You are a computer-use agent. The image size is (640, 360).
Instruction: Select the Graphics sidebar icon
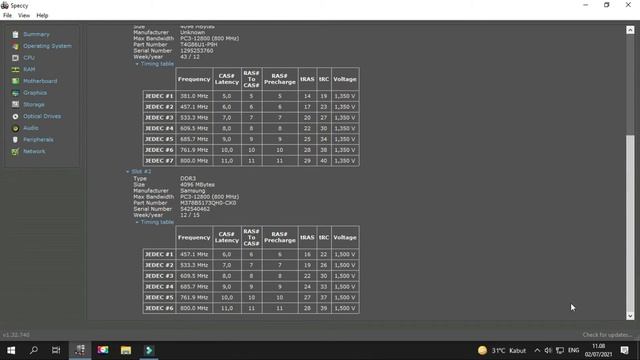tap(15, 93)
